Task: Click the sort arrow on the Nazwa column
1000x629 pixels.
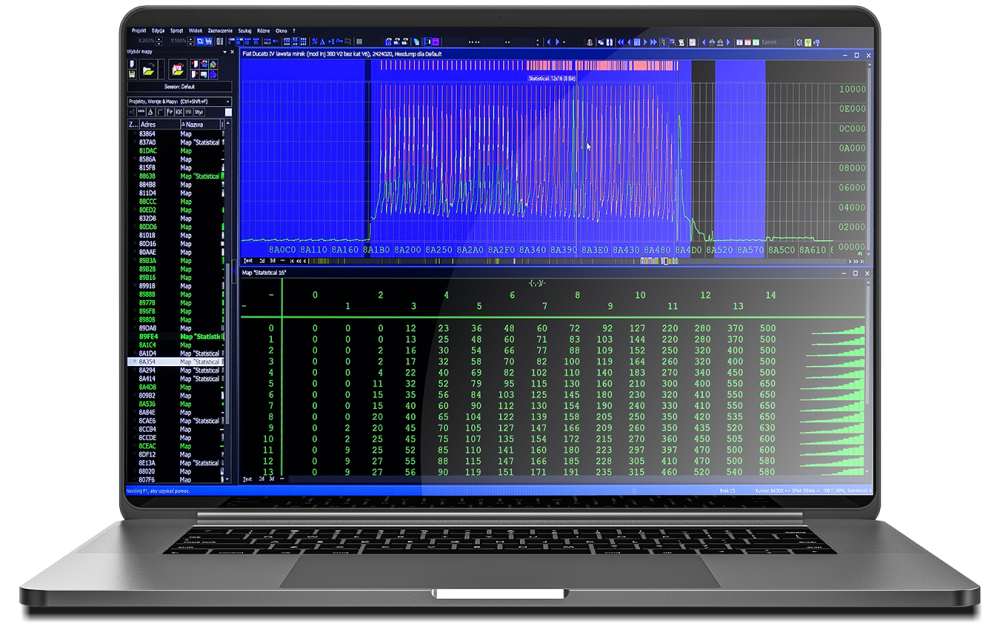Action: (x=184, y=123)
